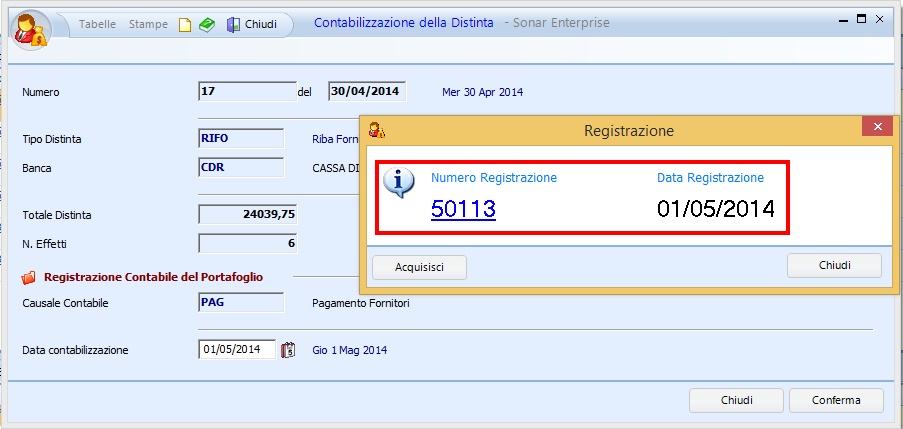Image resolution: width=903 pixels, height=429 pixels.
Task: Click the Sonar Enterprise application logo icon
Action: (28, 28)
